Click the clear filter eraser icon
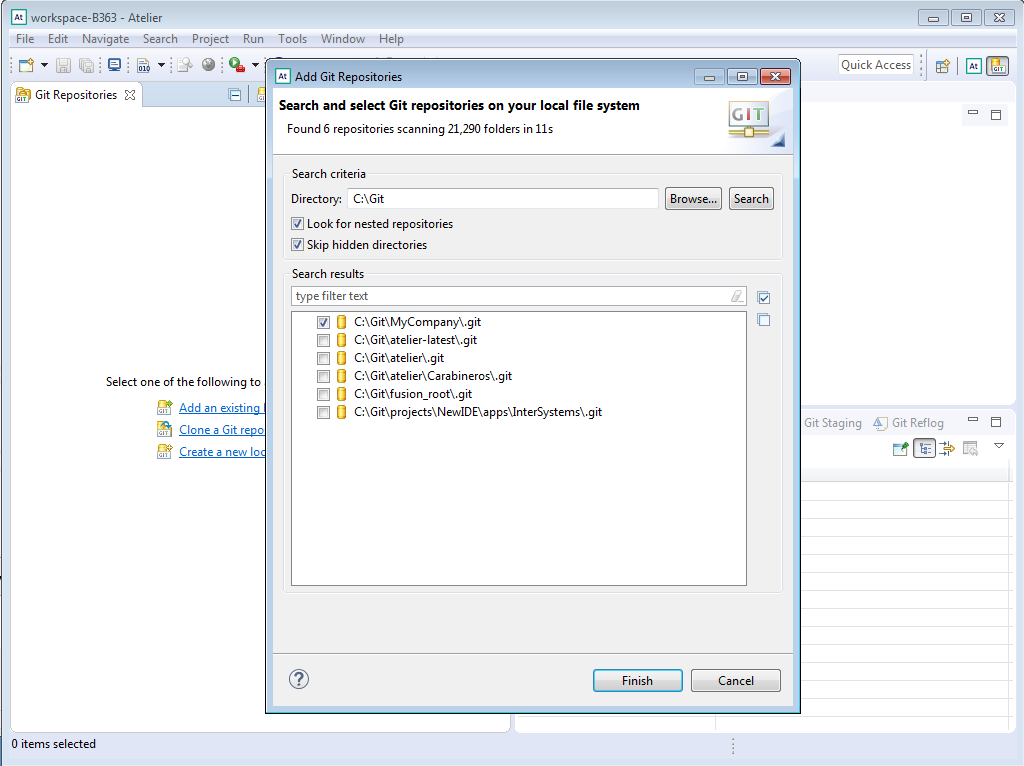 (x=737, y=296)
